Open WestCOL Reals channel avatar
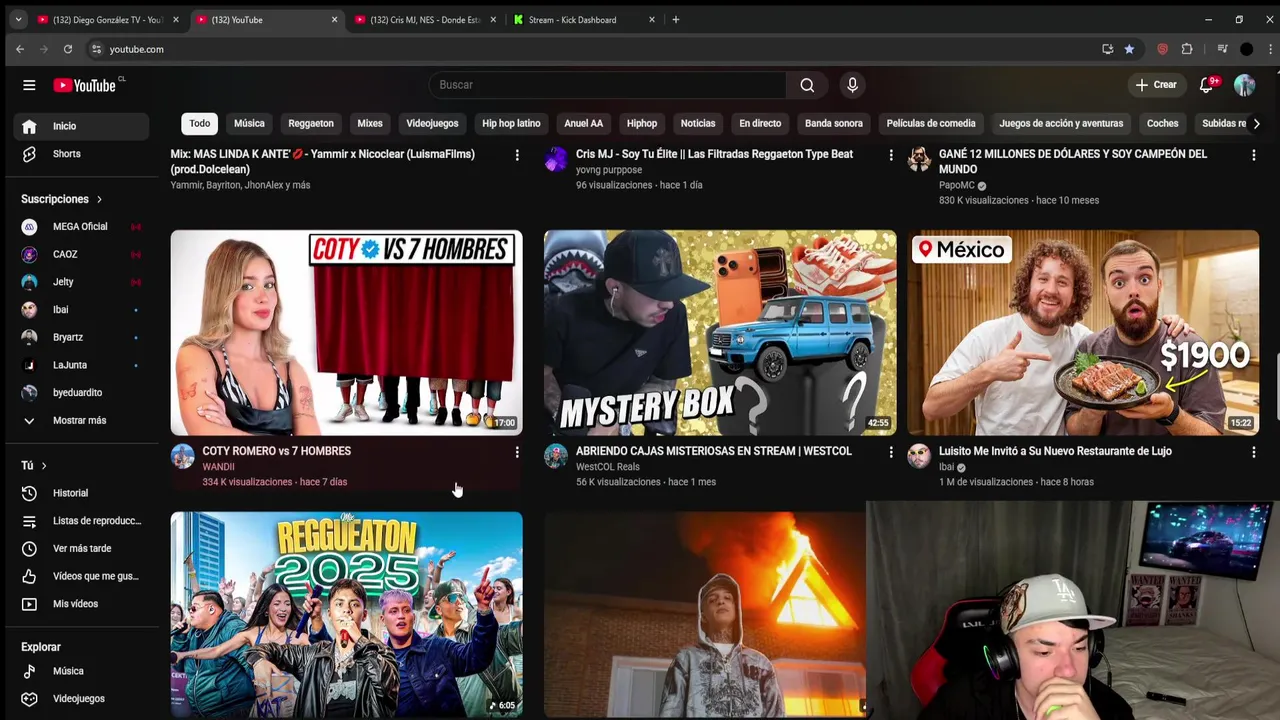This screenshot has height=720, width=1280. point(556,457)
